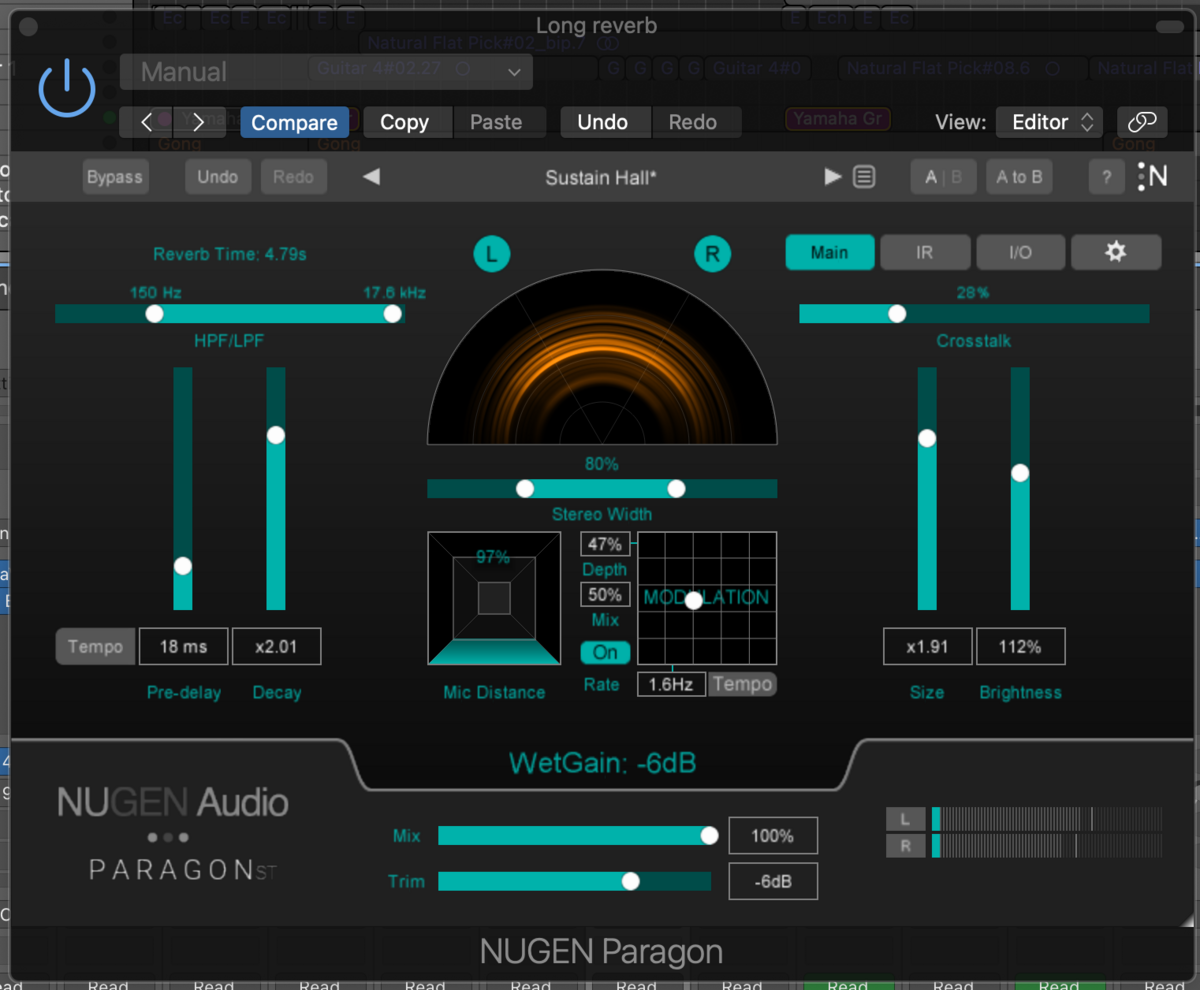1200x990 pixels.
Task: Click the A to B button
Action: (x=1019, y=177)
